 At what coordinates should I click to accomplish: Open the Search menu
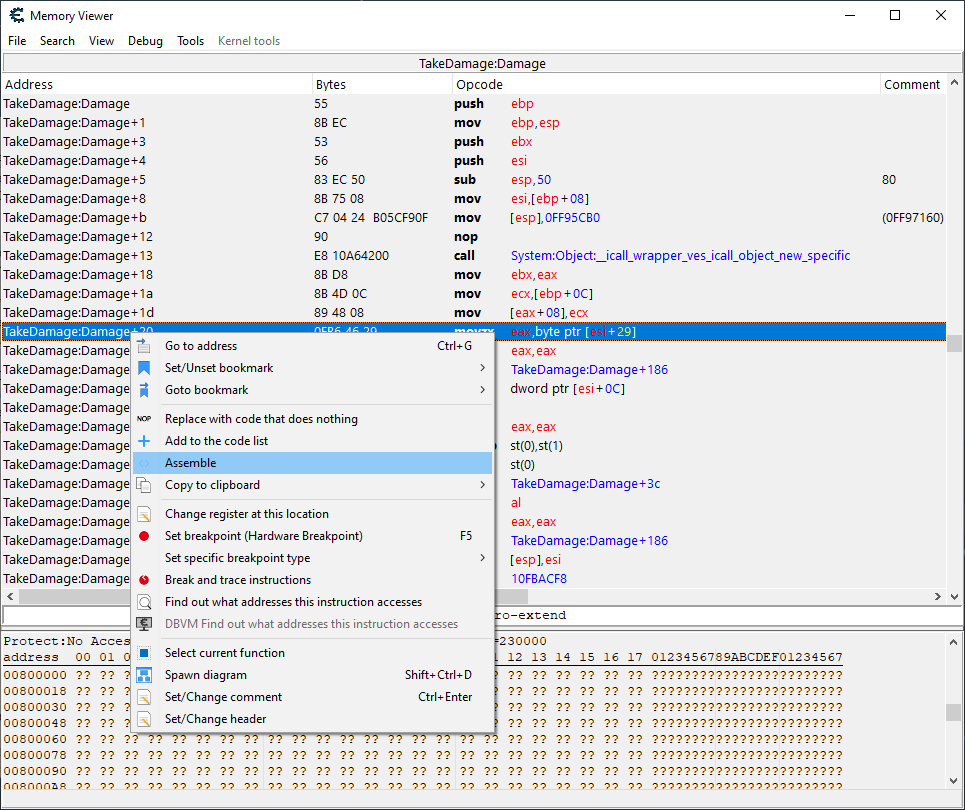(x=57, y=41)
